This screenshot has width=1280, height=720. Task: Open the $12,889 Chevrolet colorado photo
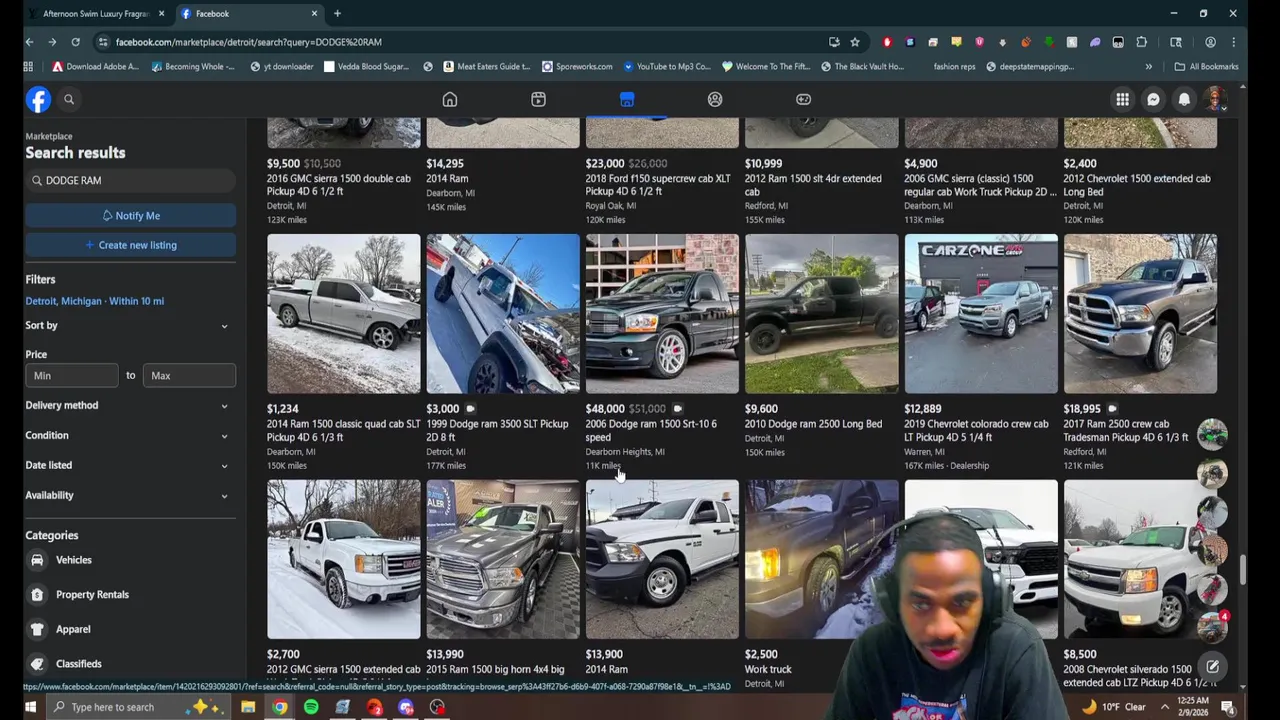[x=981, y=314]
